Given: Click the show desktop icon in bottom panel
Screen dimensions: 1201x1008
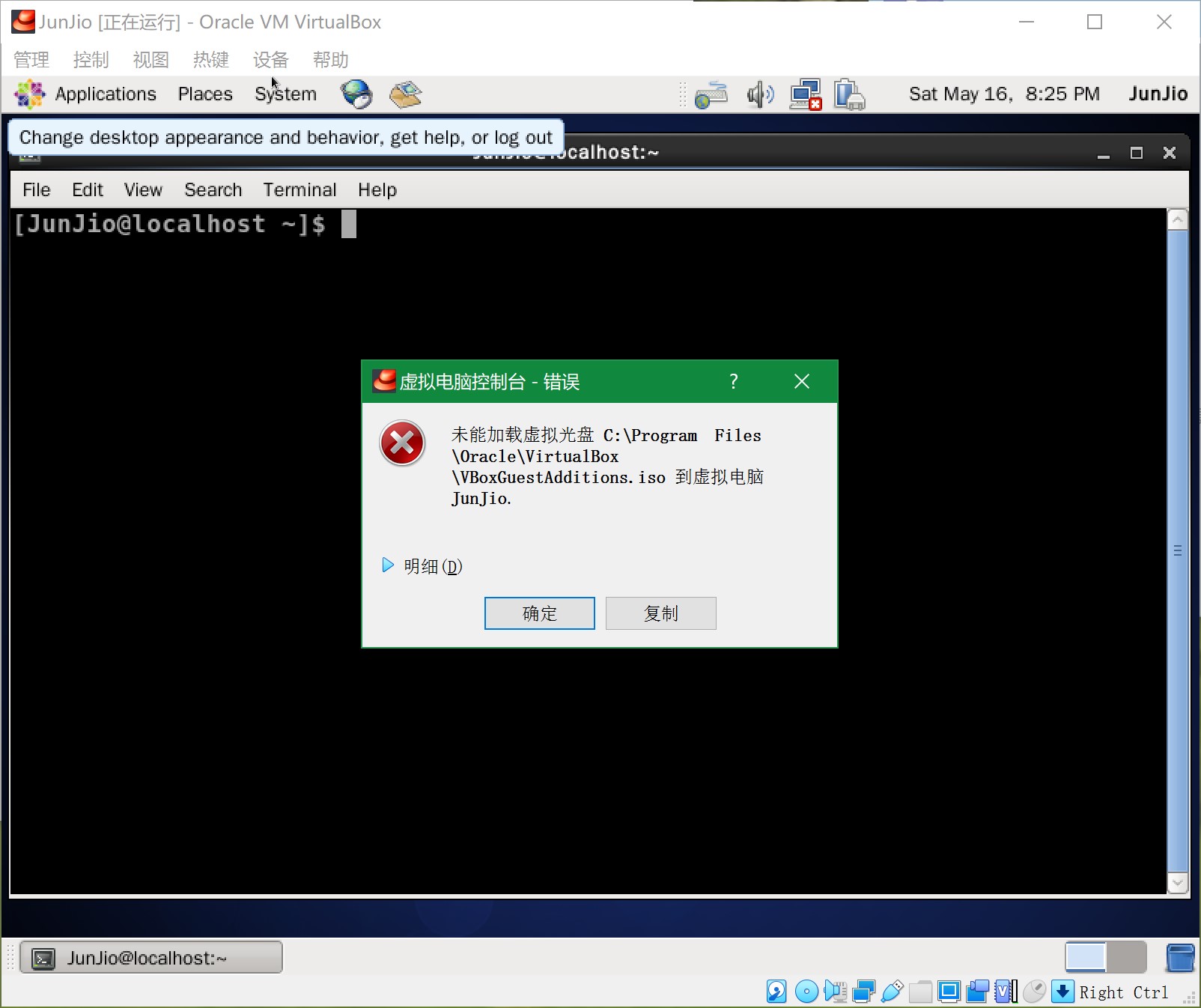Looking at the screenshot, I should 1180,957.
